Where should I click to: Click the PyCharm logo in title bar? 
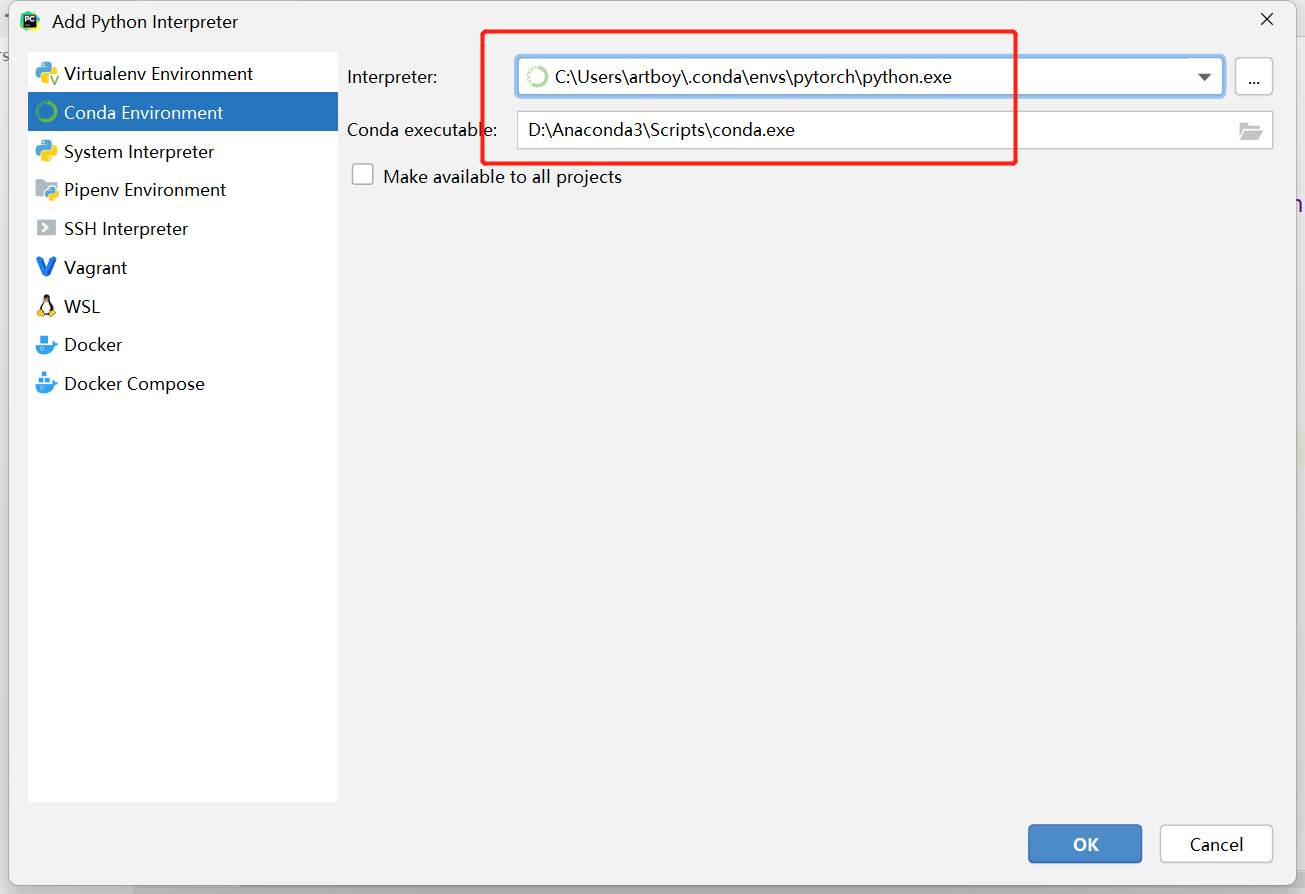30,20
